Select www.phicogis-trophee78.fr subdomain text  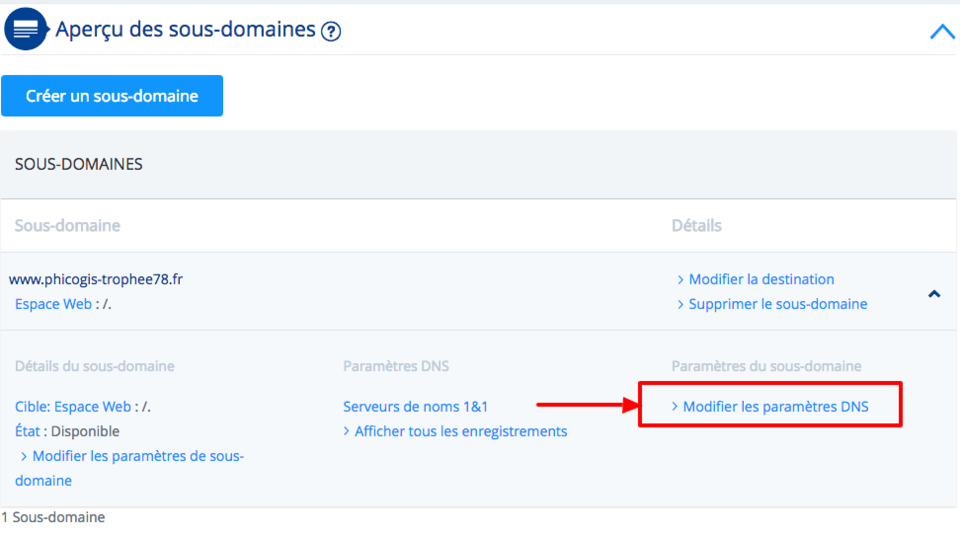pos(96,279)
